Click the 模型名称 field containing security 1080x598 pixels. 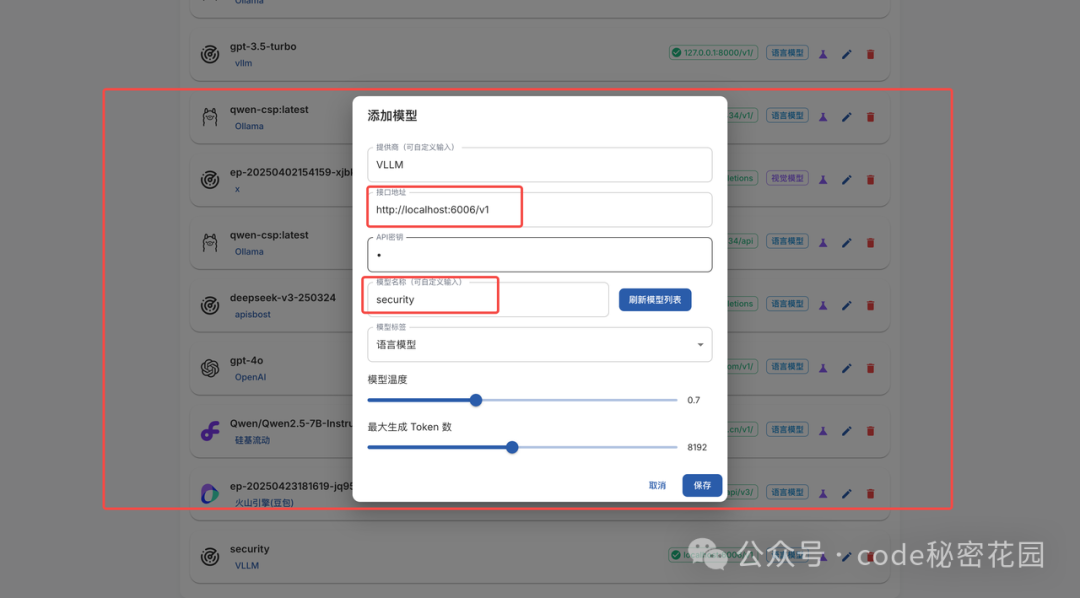[x=488, y=300]
